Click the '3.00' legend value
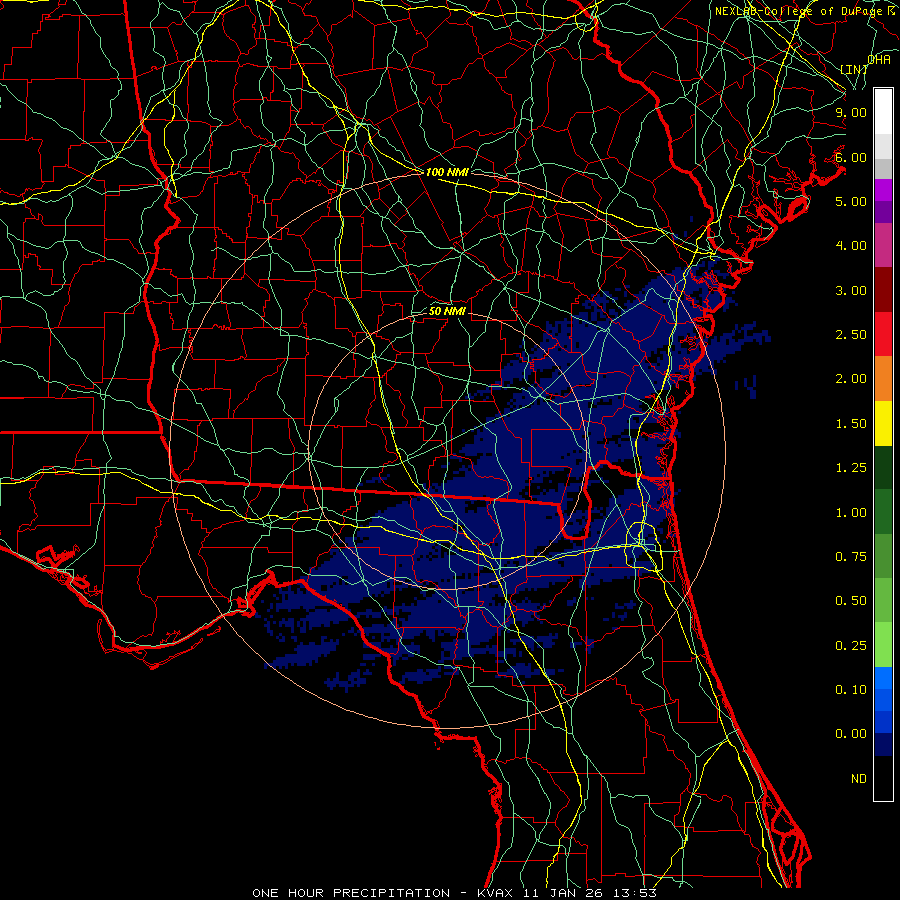 point(851,290)
